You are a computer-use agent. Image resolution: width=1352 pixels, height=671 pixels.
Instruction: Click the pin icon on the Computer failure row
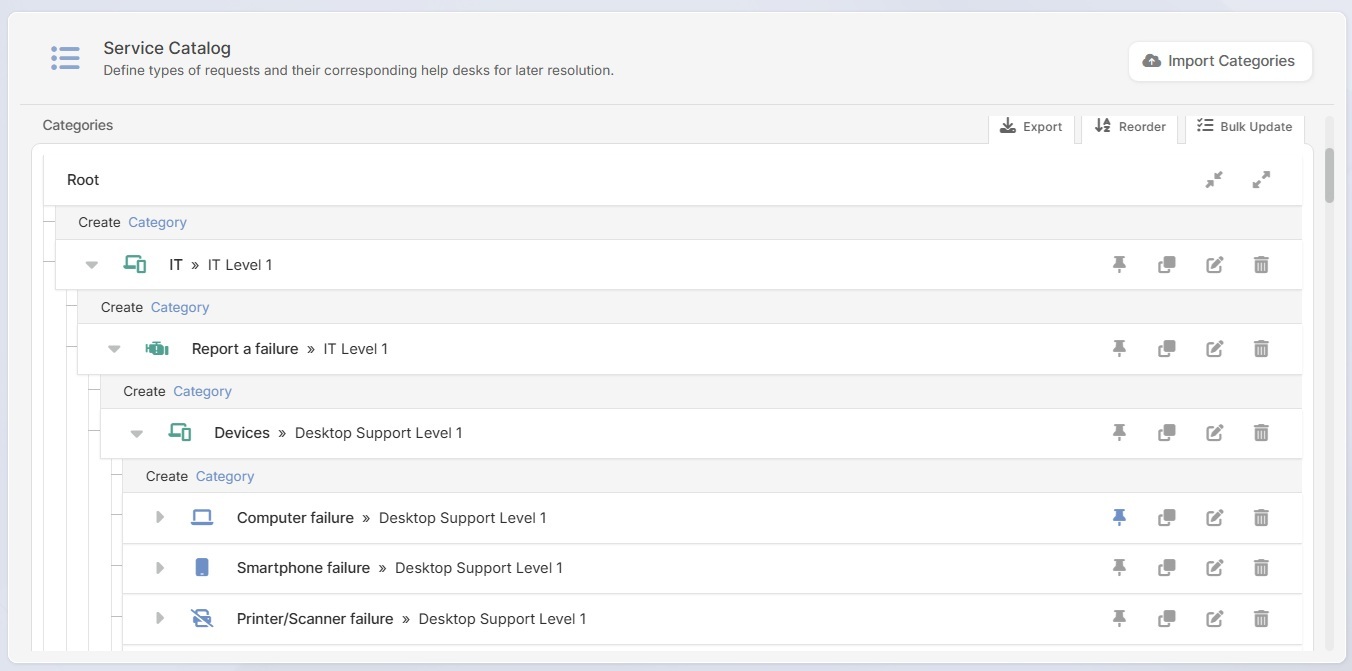pyautogui.click(x=1119, y=518)
